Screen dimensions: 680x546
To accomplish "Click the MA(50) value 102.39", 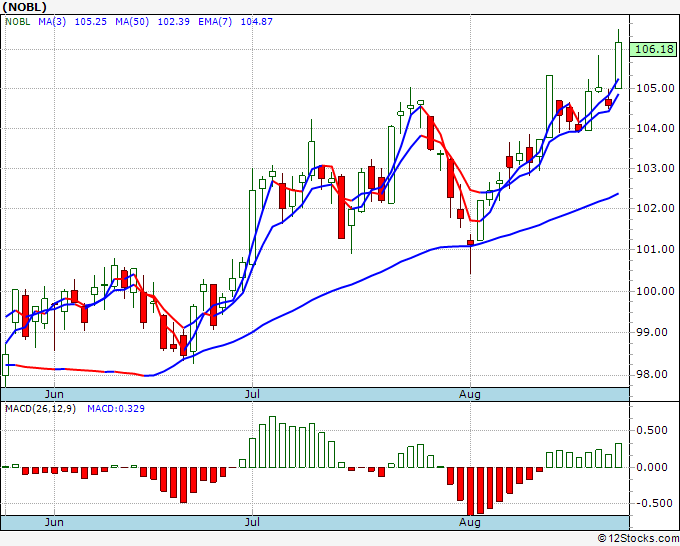I will tap(173, 22).
